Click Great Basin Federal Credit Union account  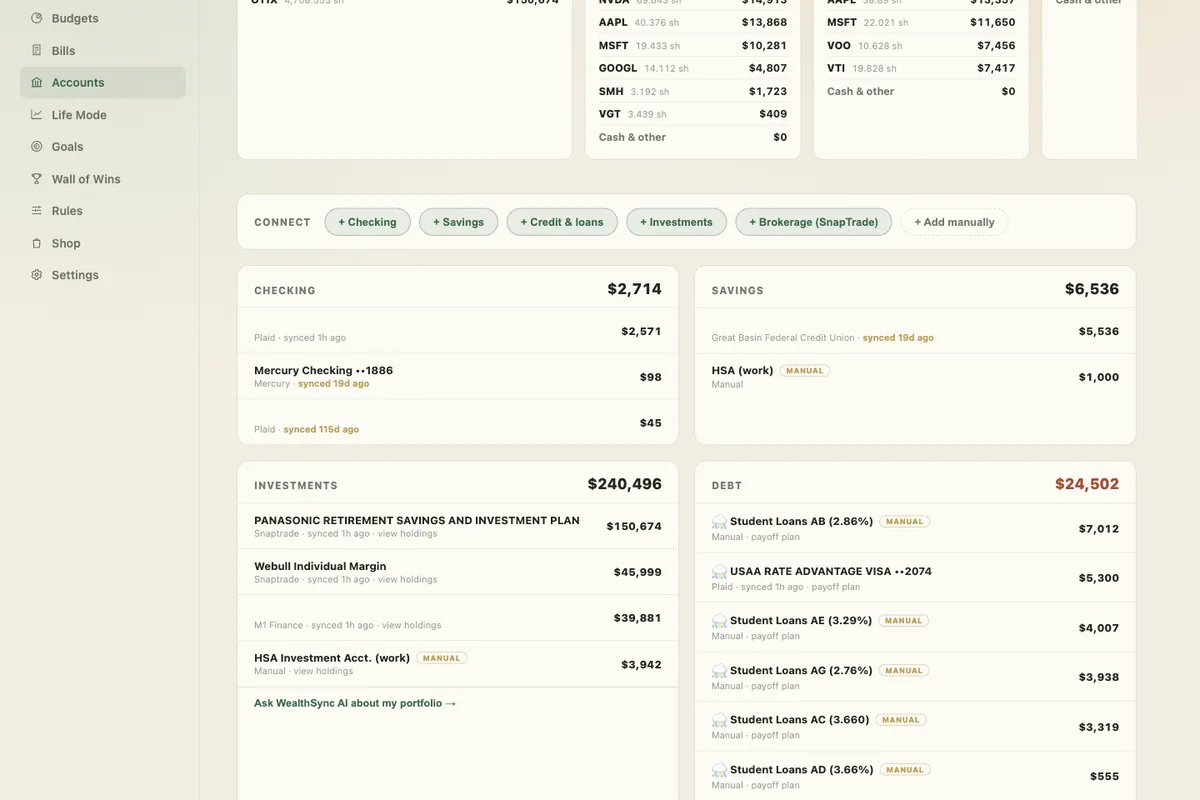click(915, 331)
